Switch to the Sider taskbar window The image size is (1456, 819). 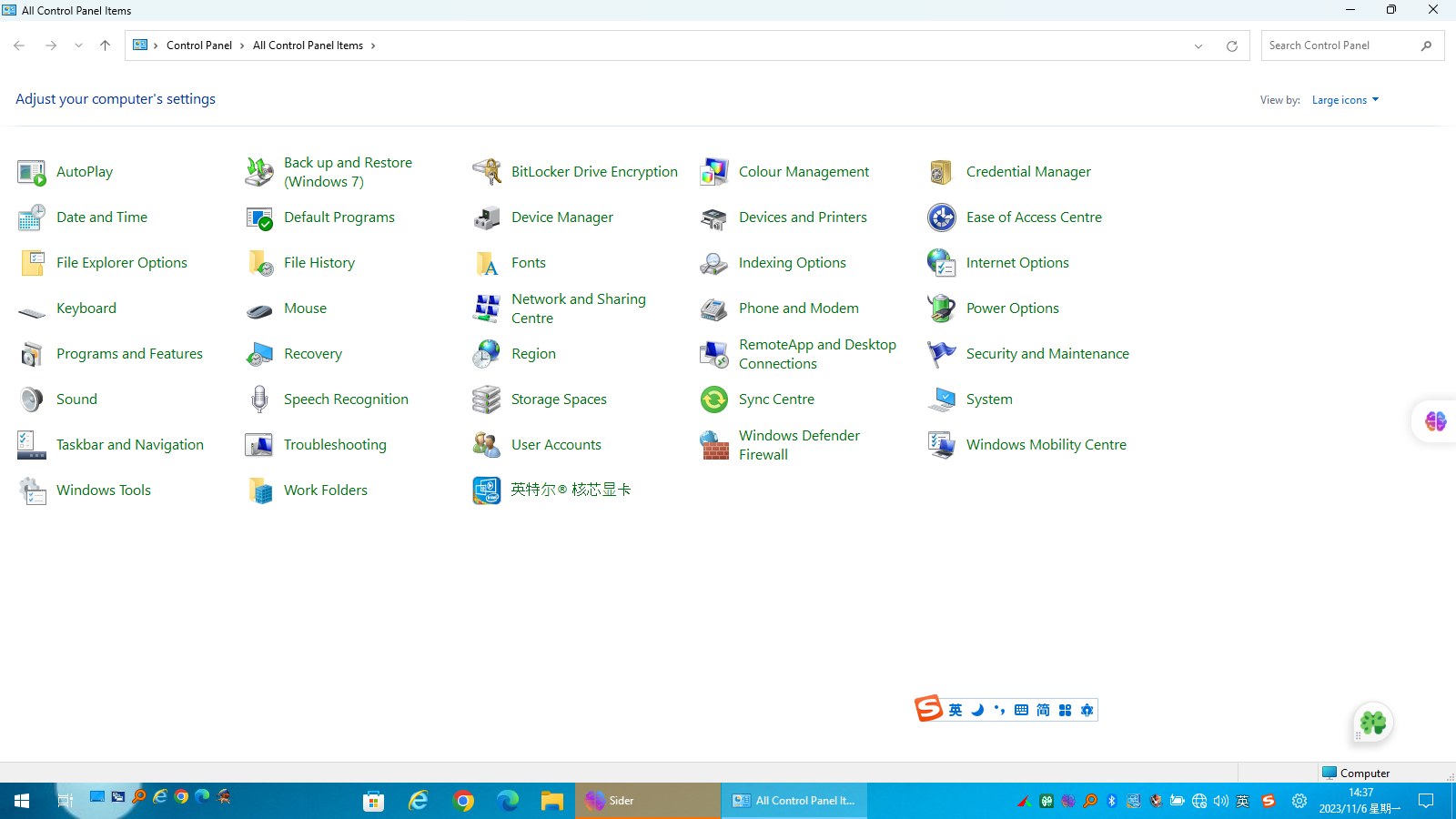tap(648, 801)
